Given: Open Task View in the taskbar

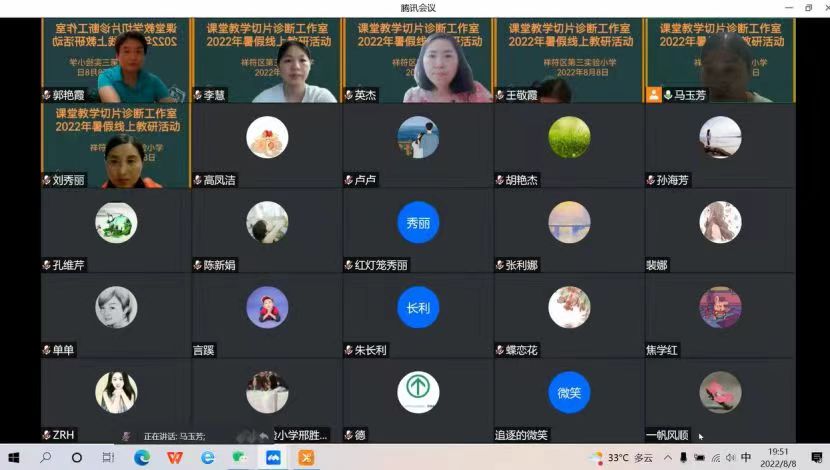Looking at the screenshot, I should click(x=108, y=457).
